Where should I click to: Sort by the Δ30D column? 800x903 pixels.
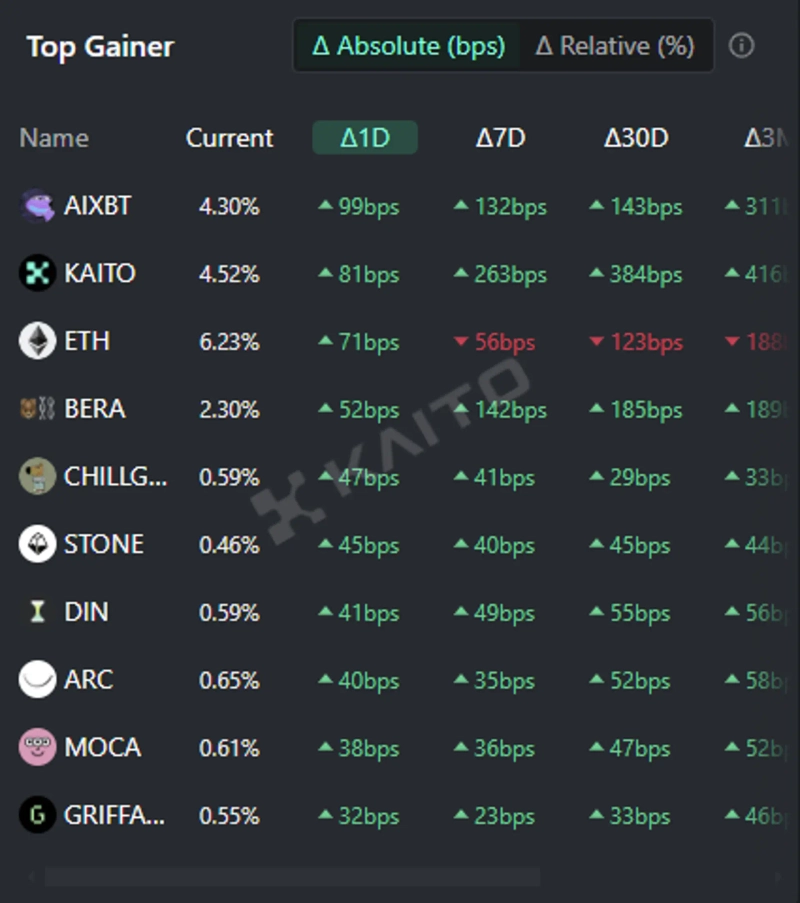coord(636,138)
